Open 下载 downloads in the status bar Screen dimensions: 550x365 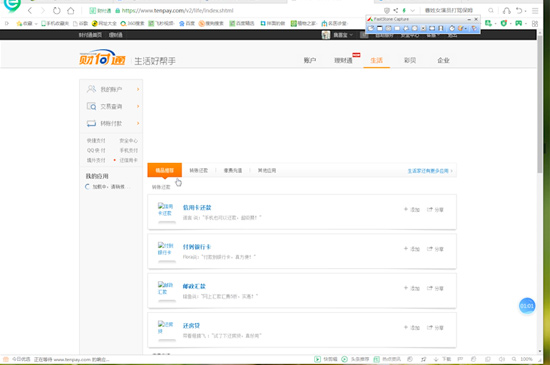(442, 359)
